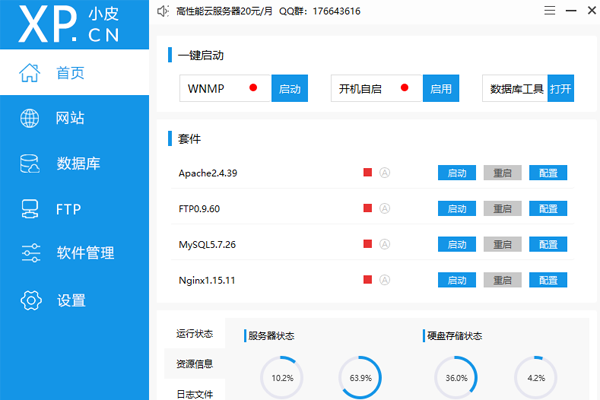
Task: Open 软件管理 via the sliders icon
Action: [30, 253]
